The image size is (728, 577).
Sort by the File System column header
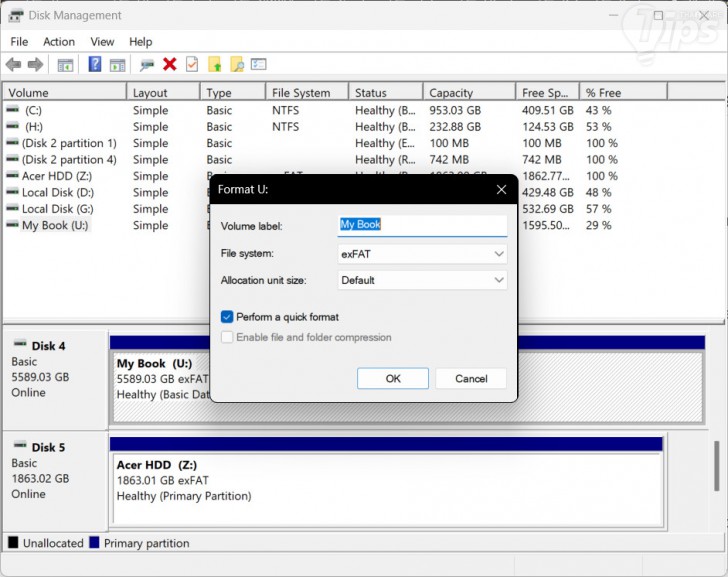(x=307, y=92)
